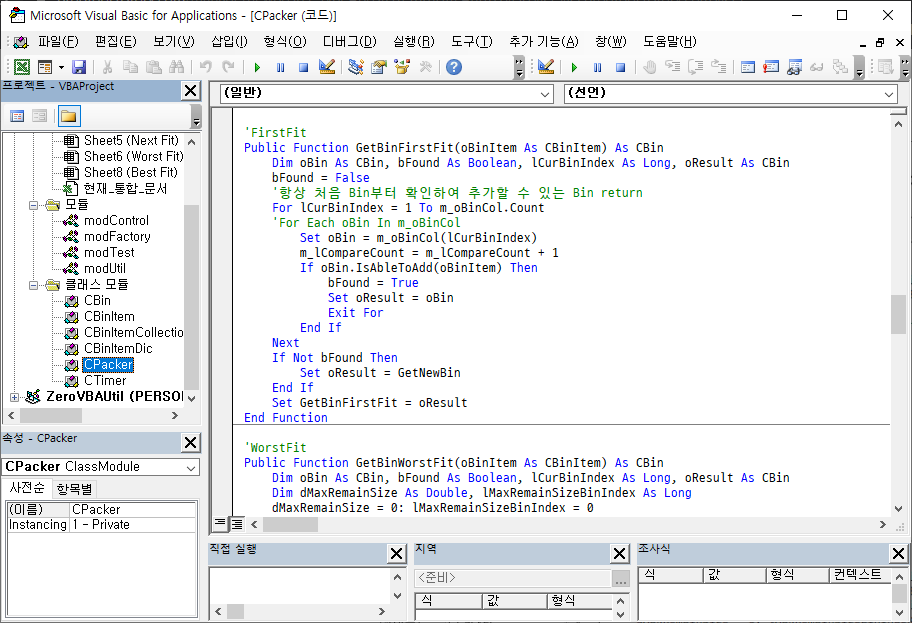The image size is (912, 623).
Task: Collapse the 클래스 모듈 folder in project tree
Action: click(34, 285)
